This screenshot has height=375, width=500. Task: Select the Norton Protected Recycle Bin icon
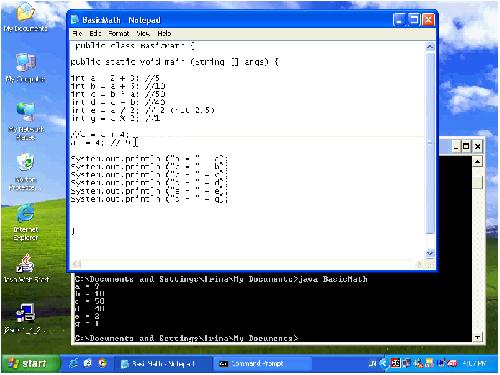click(25, 172)
